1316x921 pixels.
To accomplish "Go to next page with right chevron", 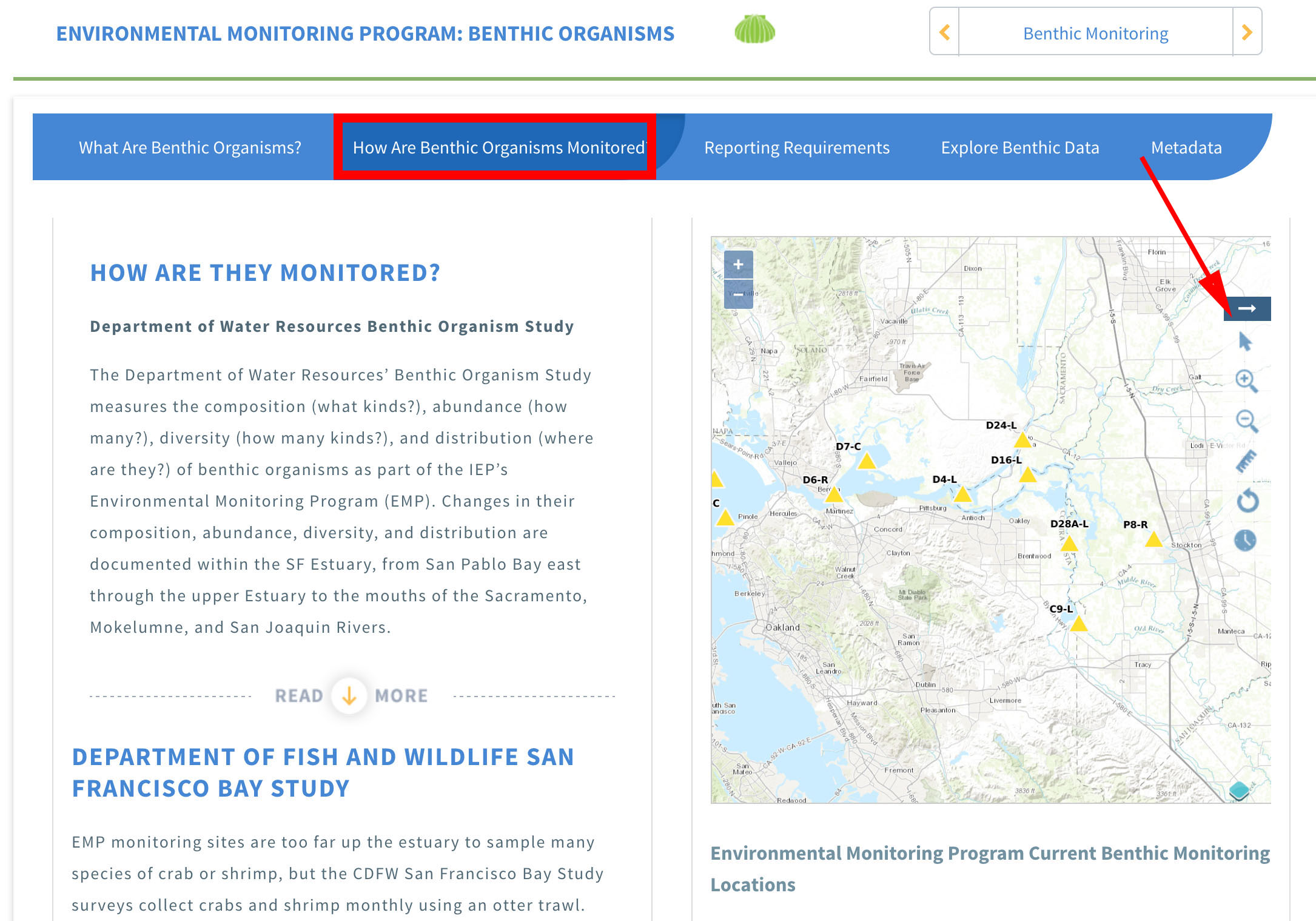I will [x=1247, y=32].
